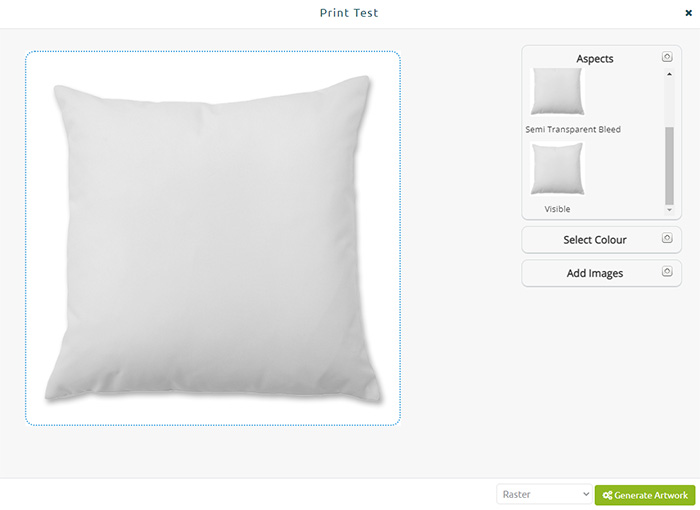Close the Print Test dialog
700x510 pixels.
pos(688,13)
